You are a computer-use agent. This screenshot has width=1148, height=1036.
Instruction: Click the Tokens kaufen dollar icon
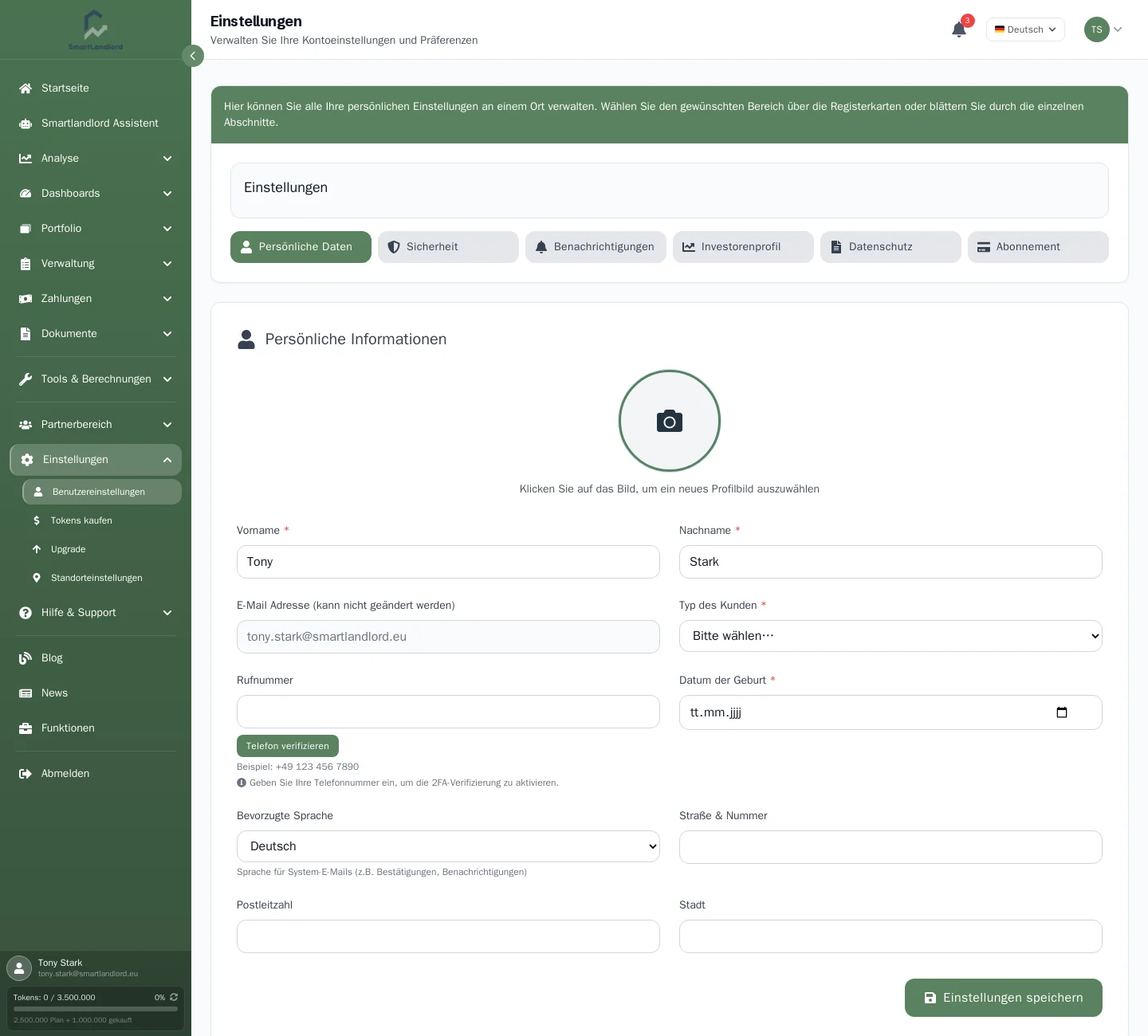(x=37, y=520)
